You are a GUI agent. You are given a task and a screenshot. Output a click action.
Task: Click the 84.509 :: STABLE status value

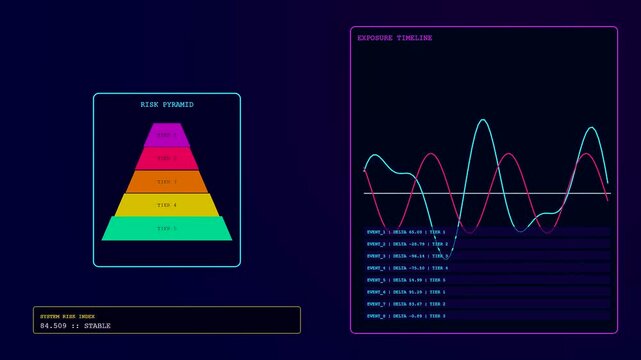75,326
